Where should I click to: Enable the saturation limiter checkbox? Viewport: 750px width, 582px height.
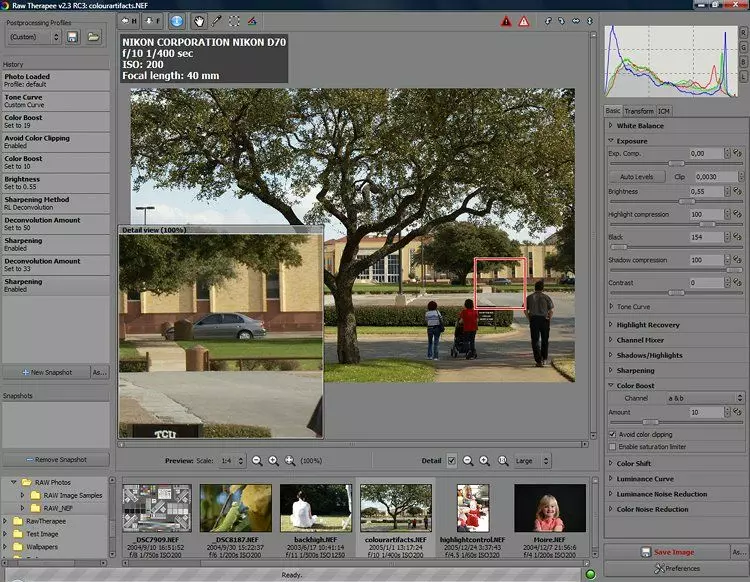pos(613,447)
